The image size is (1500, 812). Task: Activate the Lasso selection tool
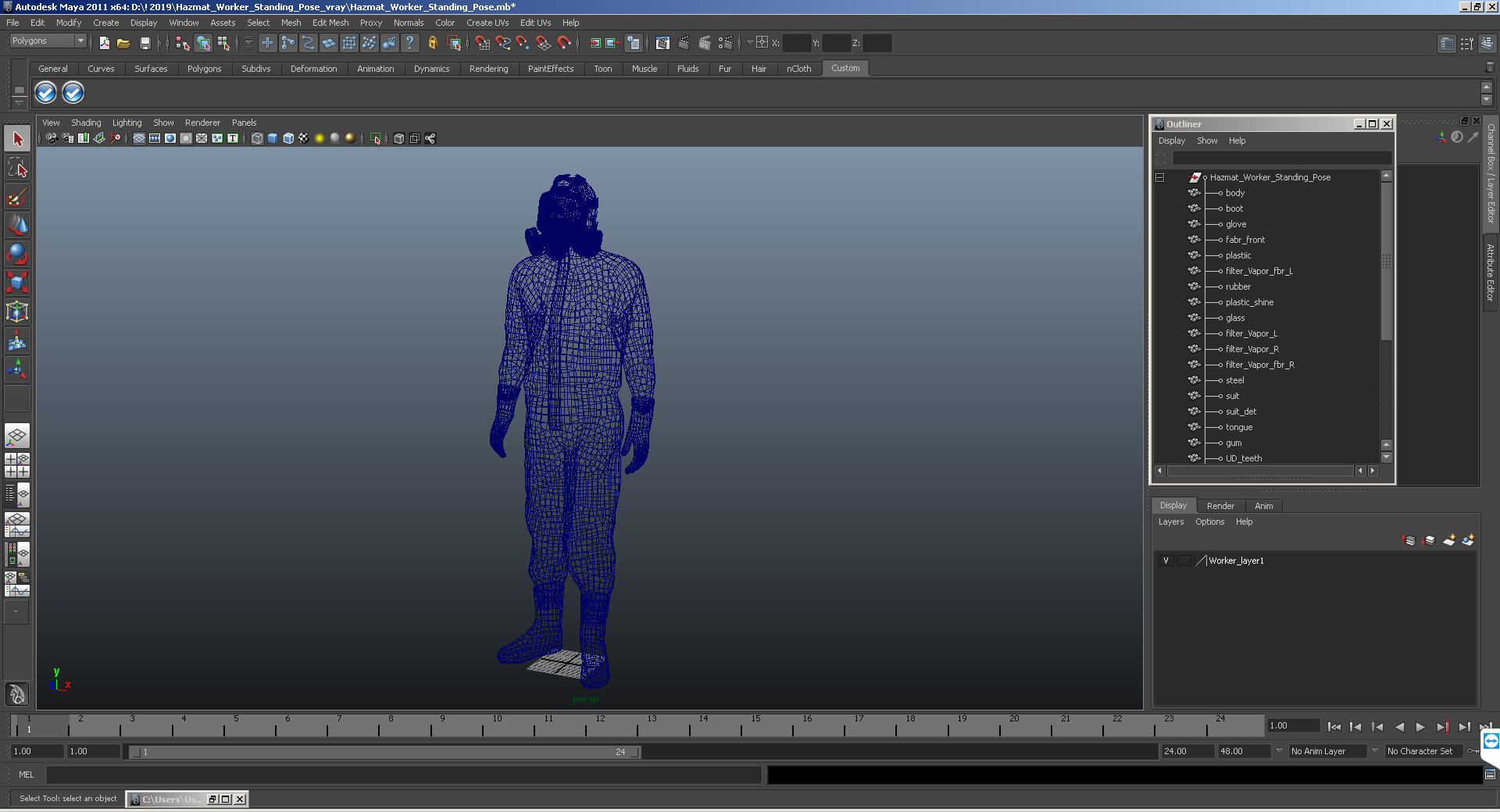pyautogui.click(x=17, y=168)
